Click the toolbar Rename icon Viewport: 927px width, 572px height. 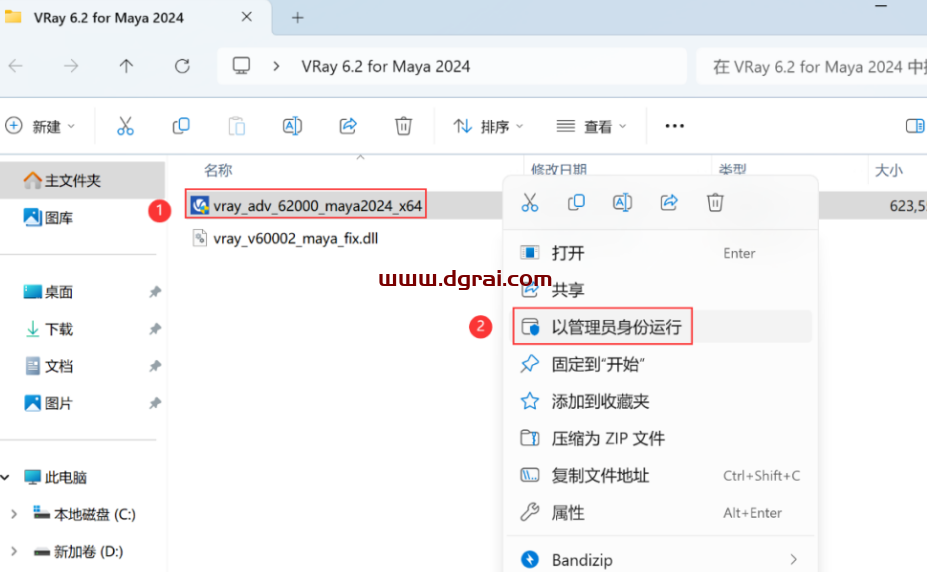click(292, 126)
